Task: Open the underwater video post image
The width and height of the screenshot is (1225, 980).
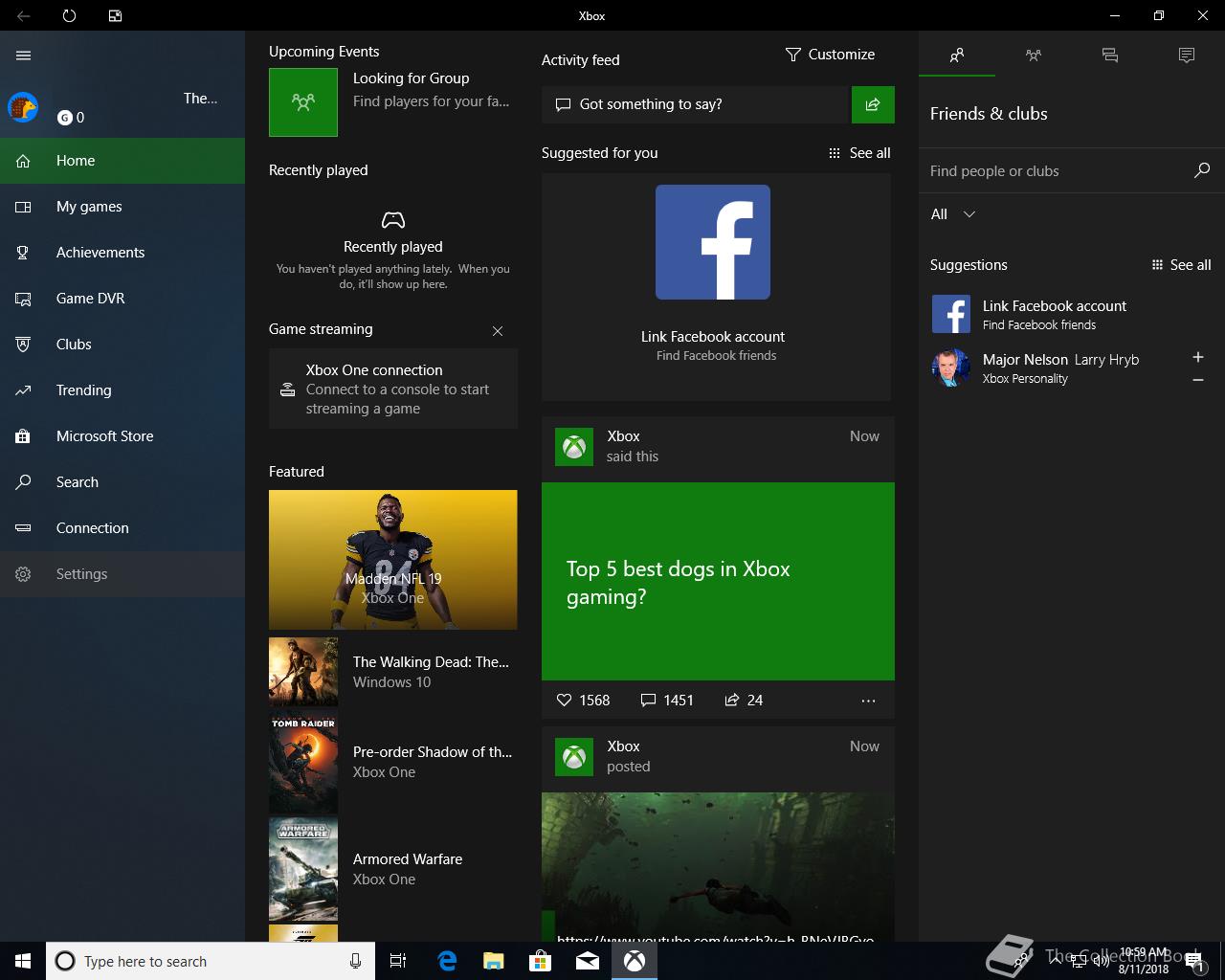Action: (x=718, y=866)
